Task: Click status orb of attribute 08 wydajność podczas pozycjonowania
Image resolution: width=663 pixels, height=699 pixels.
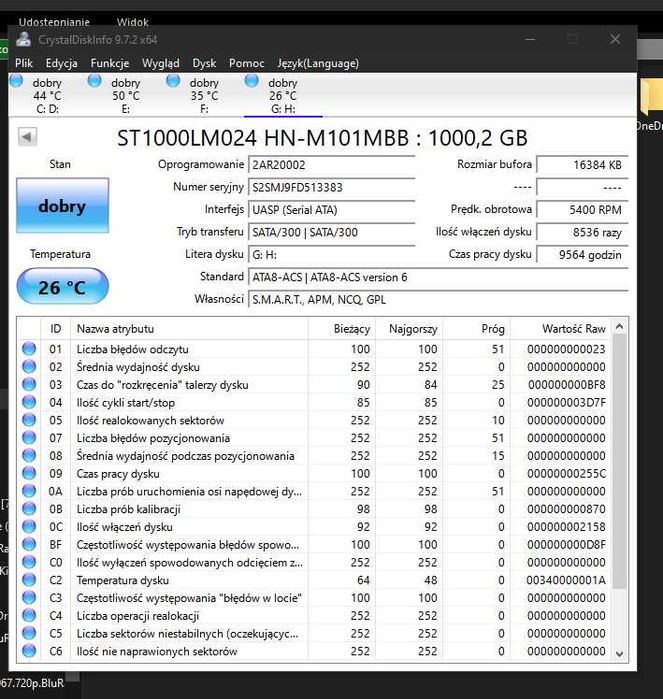Action: click(x=29, y=456)
